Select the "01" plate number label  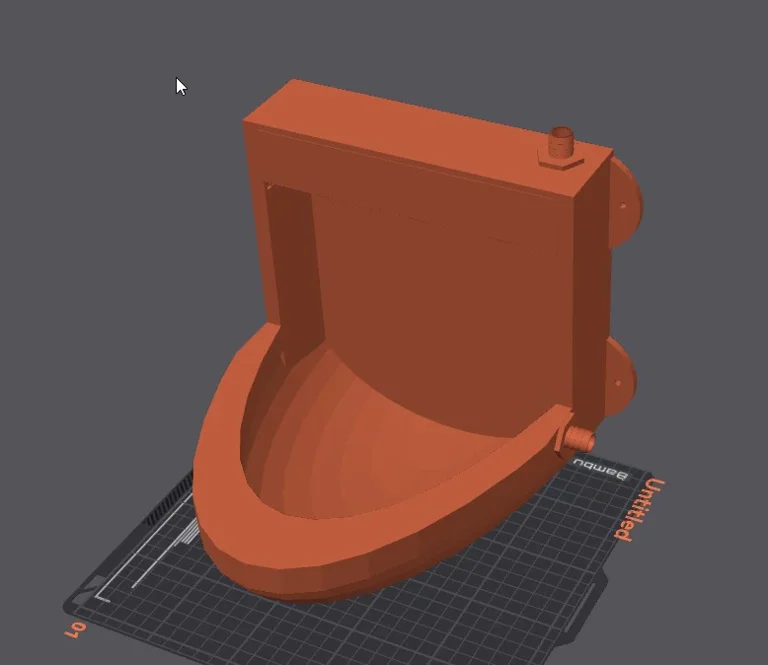(76, 630)
